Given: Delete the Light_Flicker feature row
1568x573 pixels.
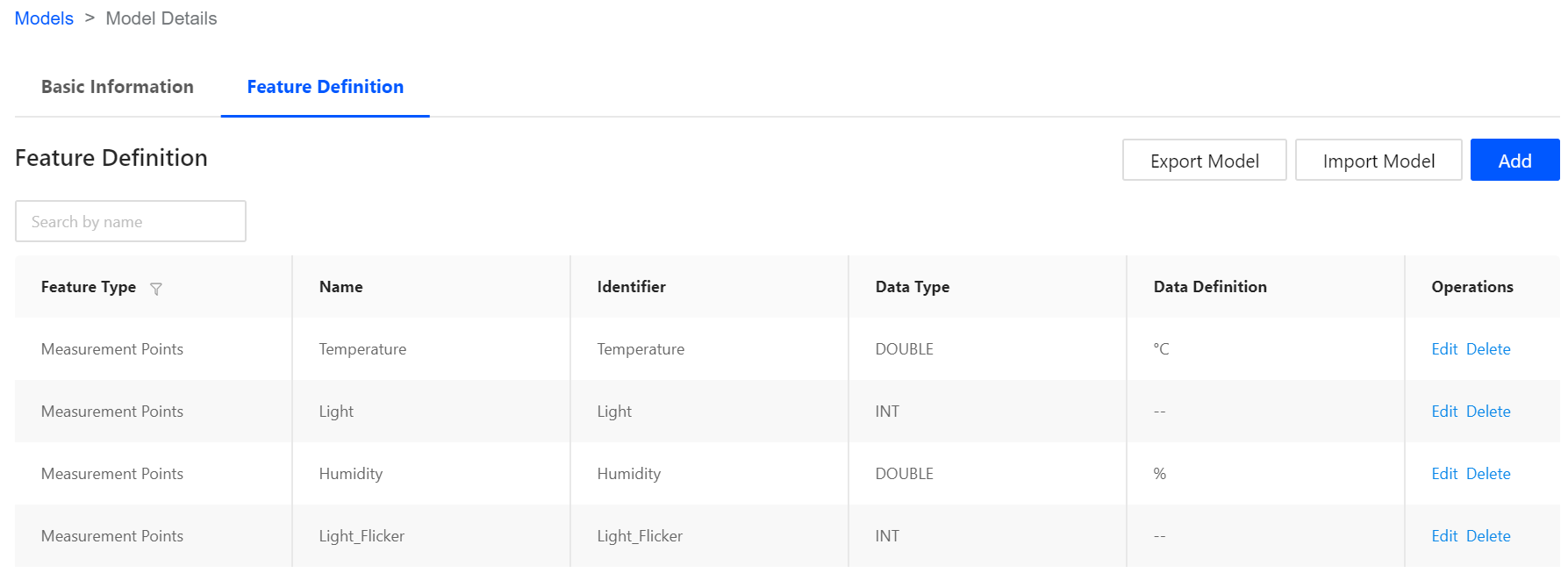Looking at the screenshot, I should coord(1488,536).
